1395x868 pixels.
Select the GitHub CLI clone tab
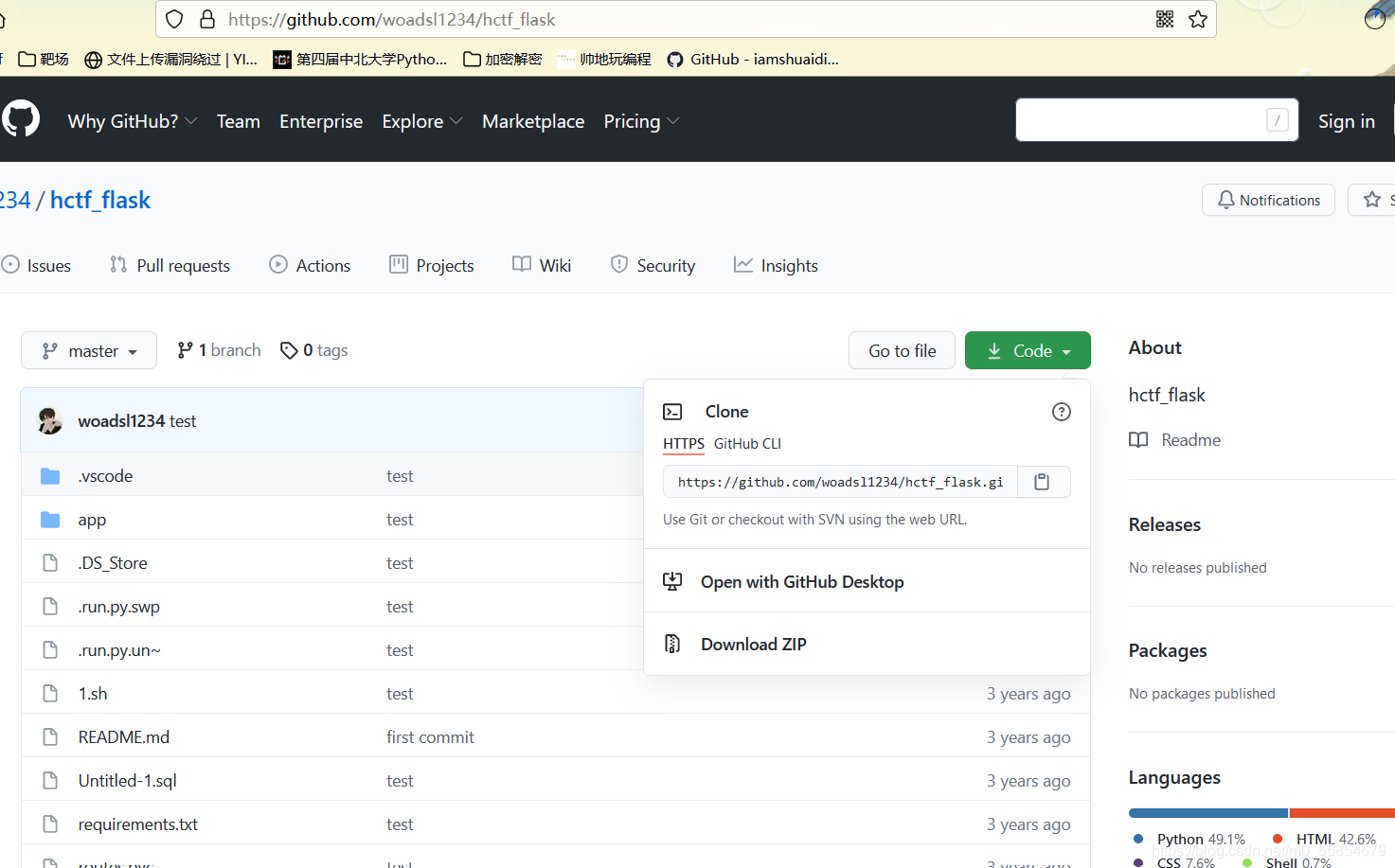point(747,443)
